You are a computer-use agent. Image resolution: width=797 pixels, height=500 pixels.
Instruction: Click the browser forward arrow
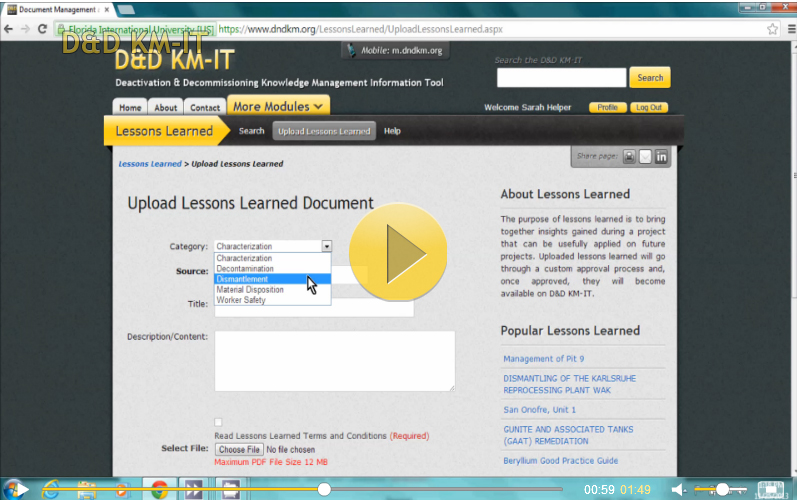coord(25,29)
